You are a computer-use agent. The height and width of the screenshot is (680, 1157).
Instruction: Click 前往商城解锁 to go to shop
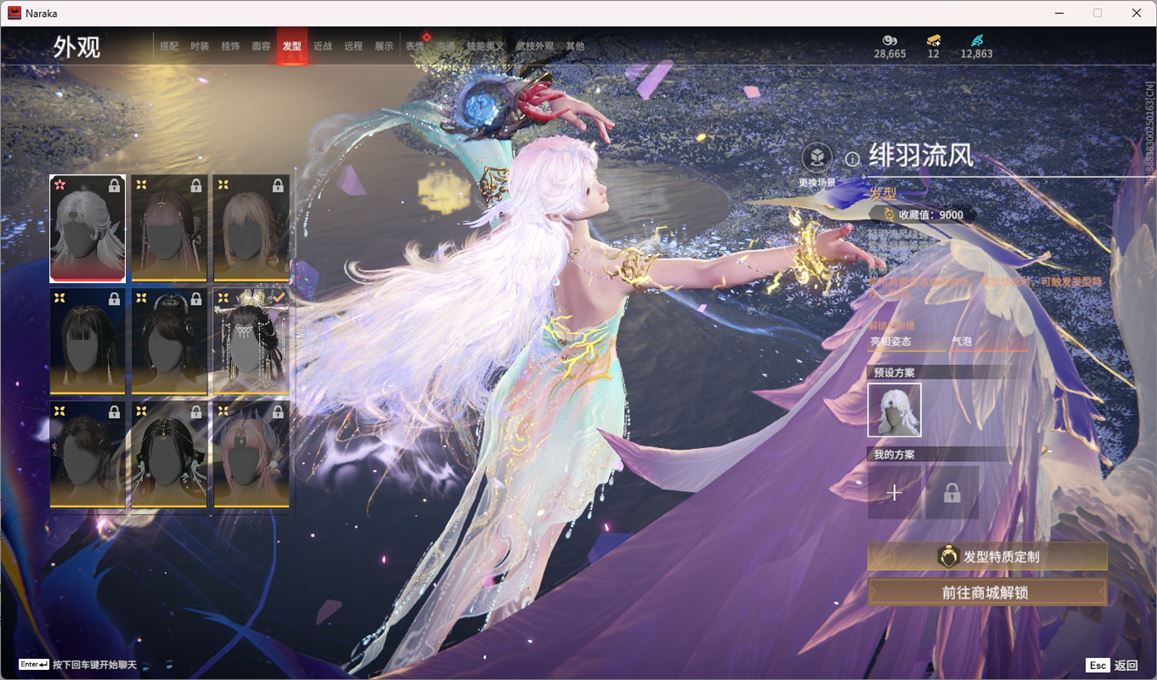click(x=987, y=592)
